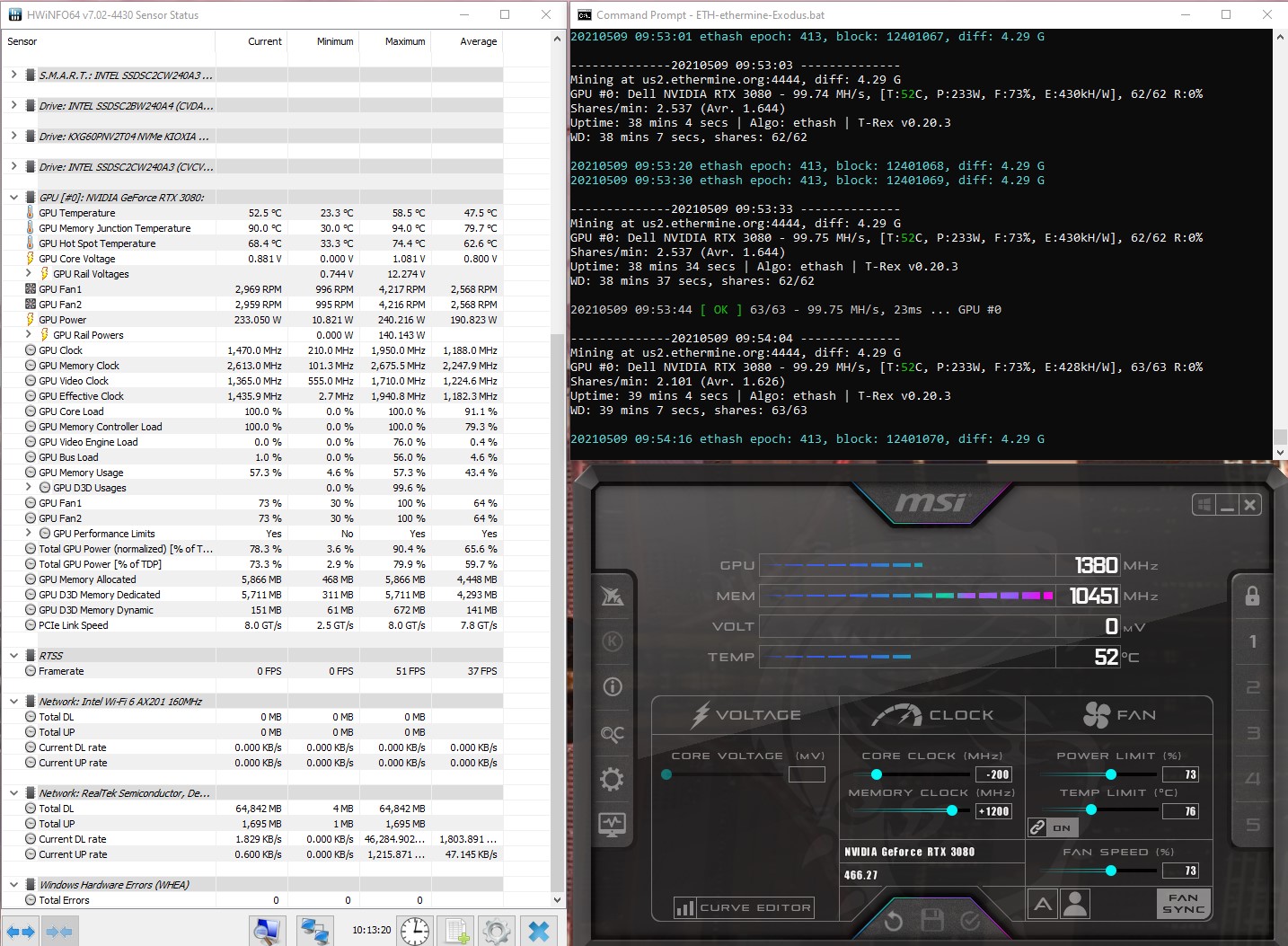Open the Afterburner information icon

coord(613,687)
